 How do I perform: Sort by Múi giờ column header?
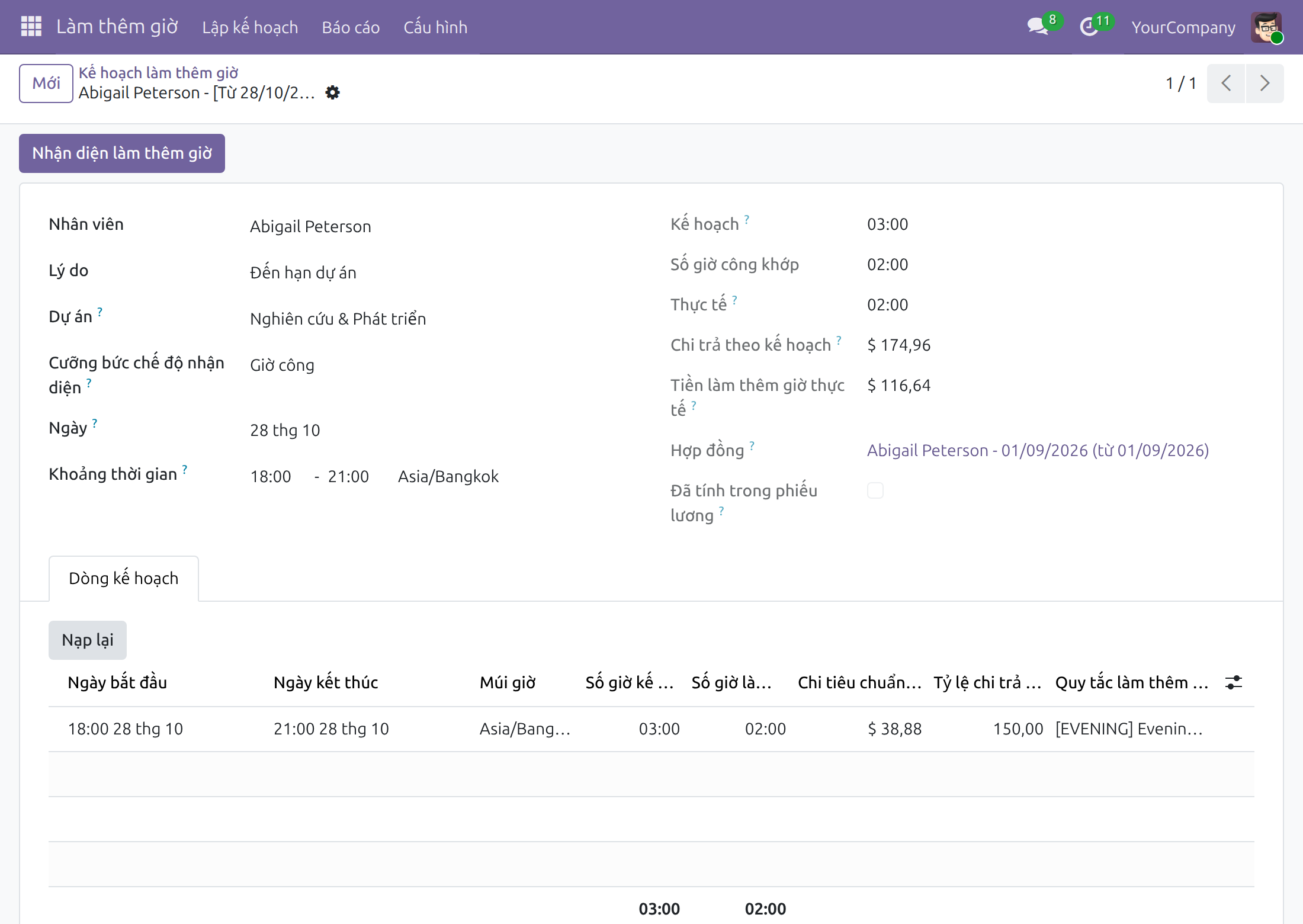pyautogui.click(x=508, y=682)
